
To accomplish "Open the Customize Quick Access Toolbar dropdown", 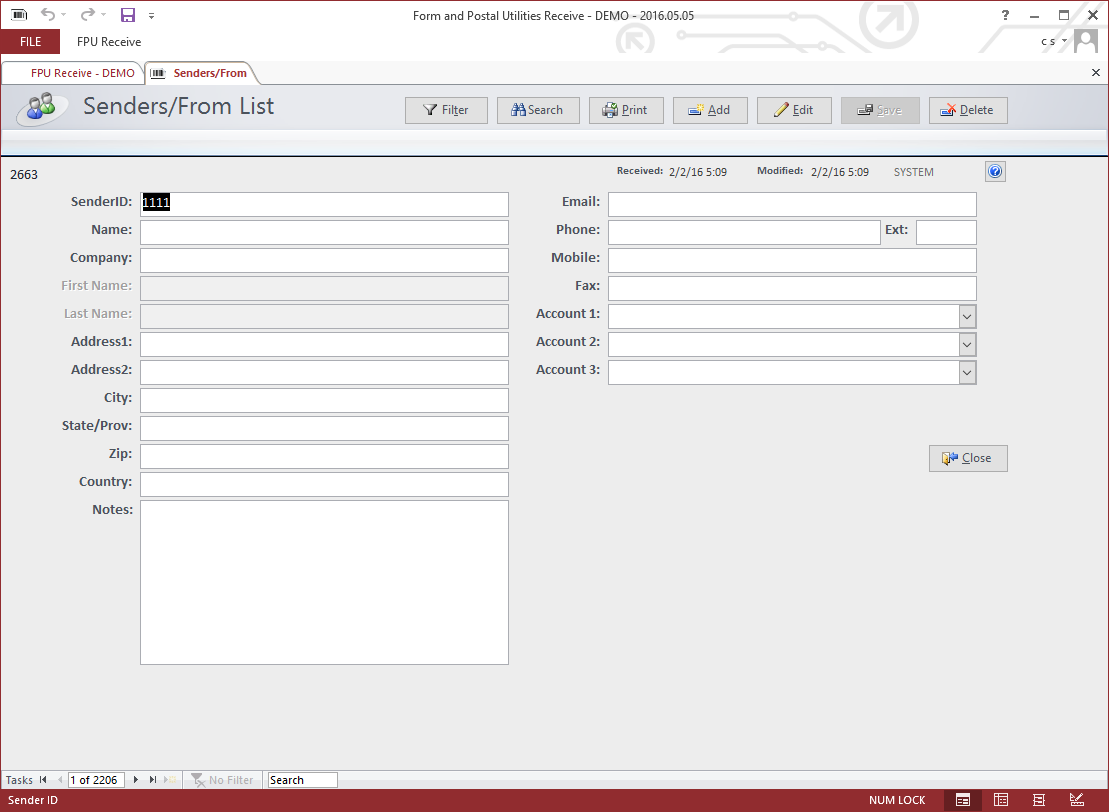I will point(152,16).
